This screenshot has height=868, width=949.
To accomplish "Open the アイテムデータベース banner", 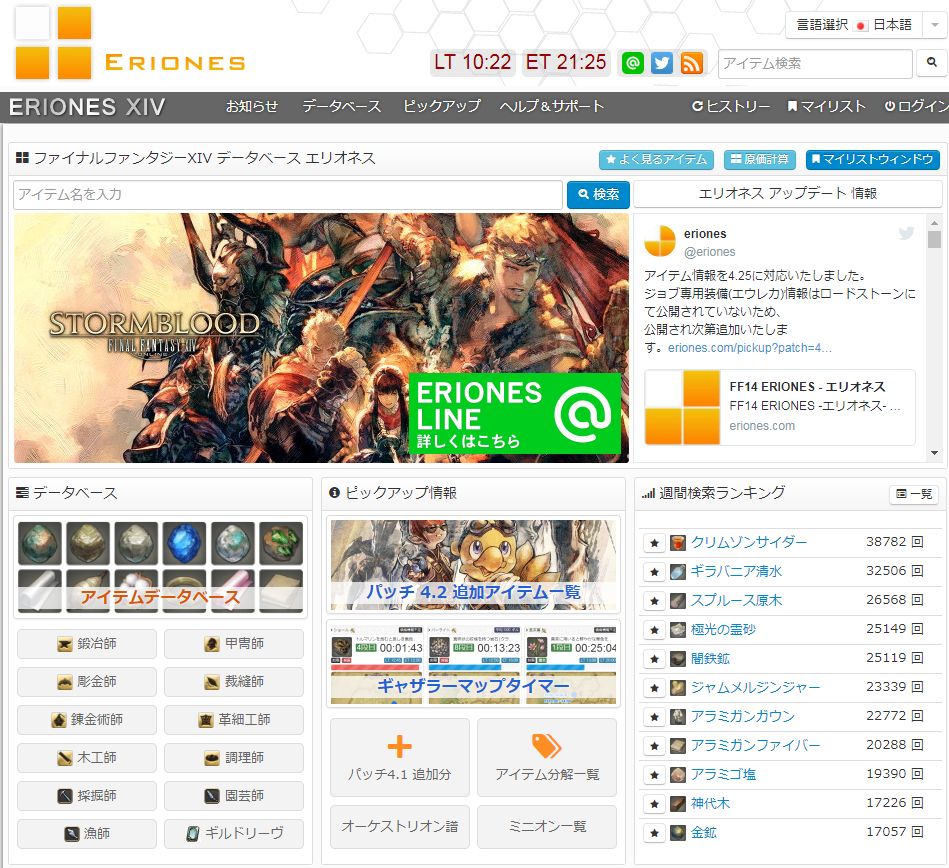I will point(160,567).
